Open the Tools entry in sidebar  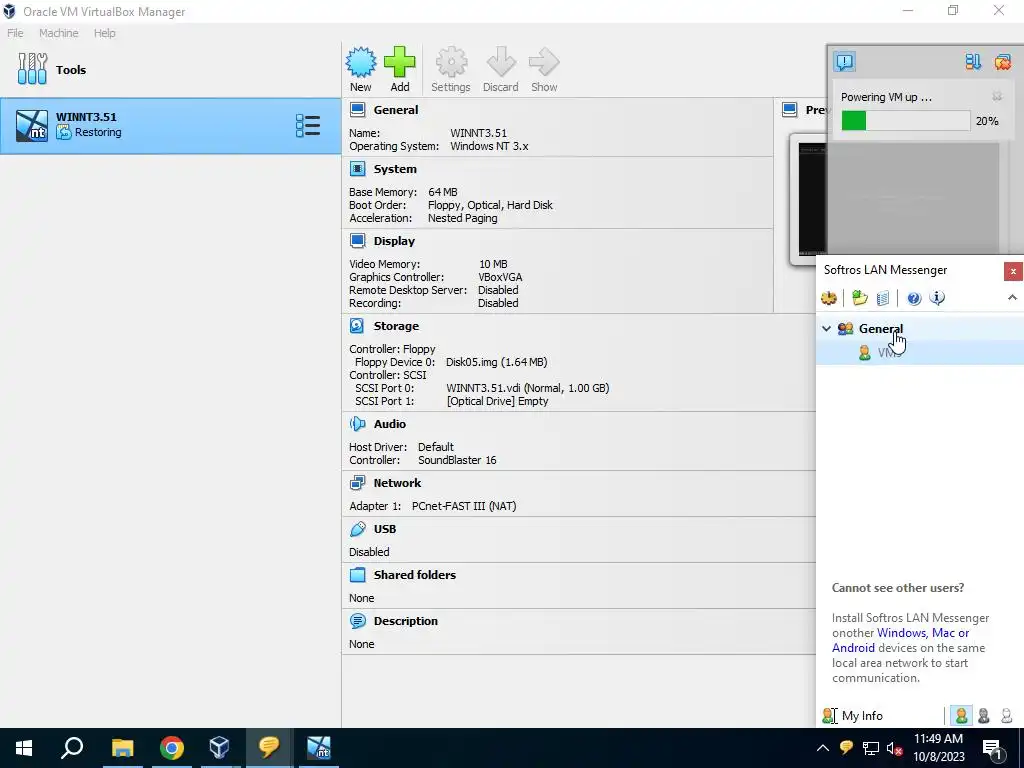(52, 69)
